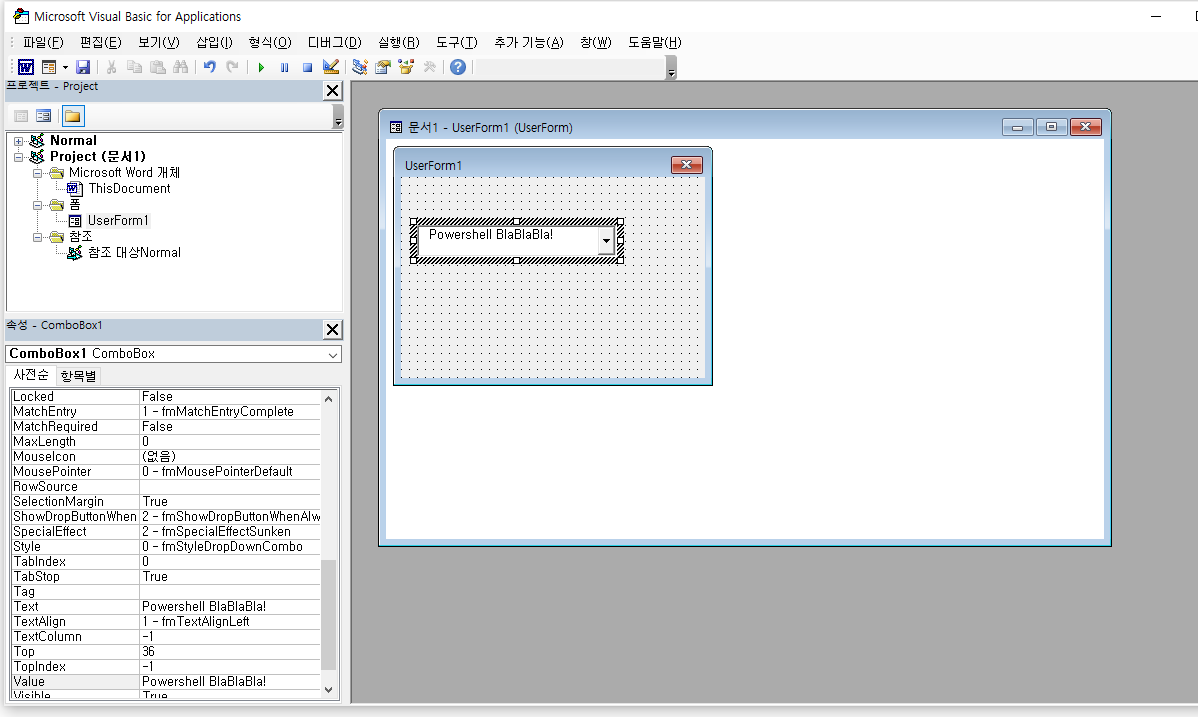
Task: Select the TabStop property row
Action: click(x=166, y=577)
